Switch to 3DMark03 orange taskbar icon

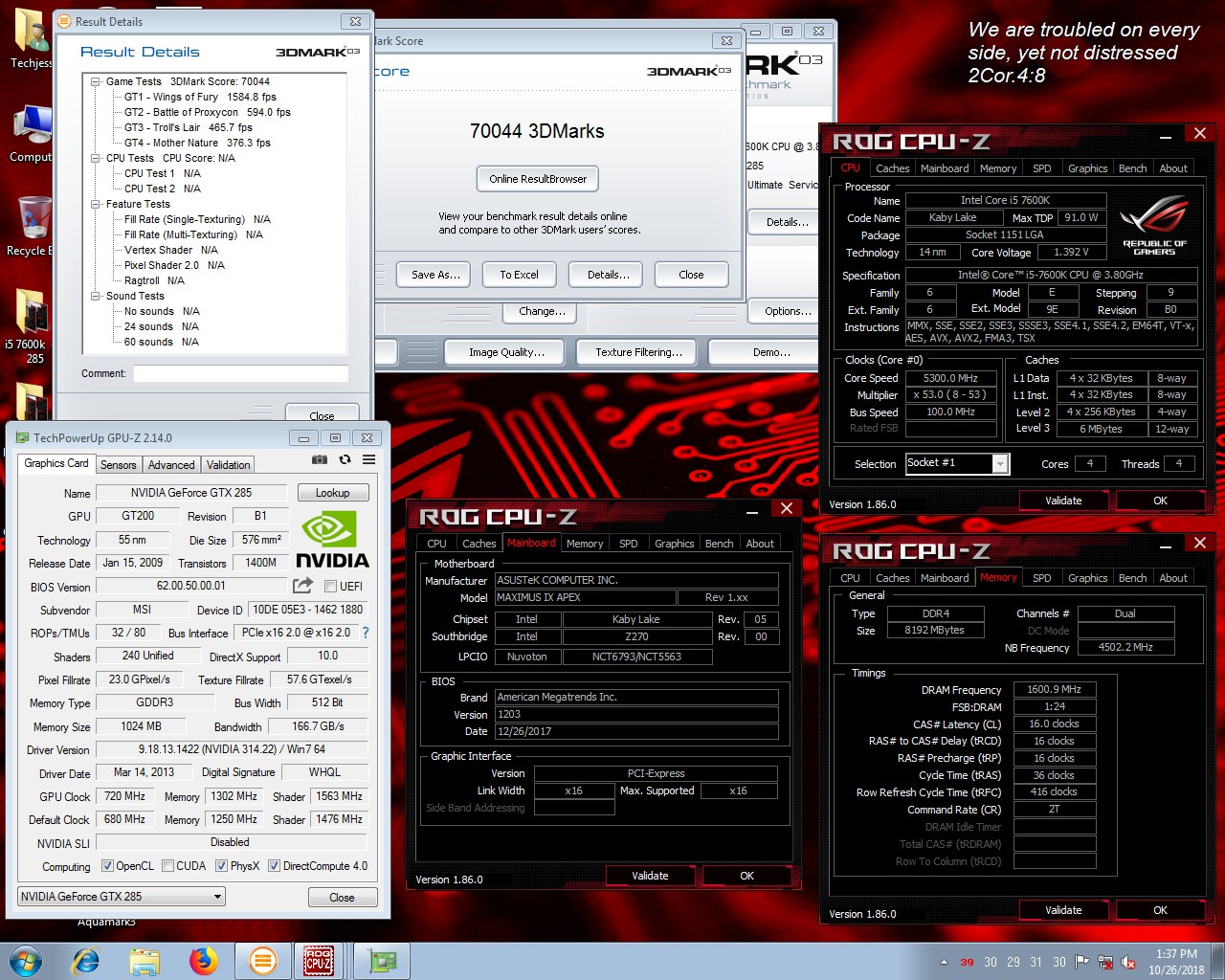coord(262,961)
